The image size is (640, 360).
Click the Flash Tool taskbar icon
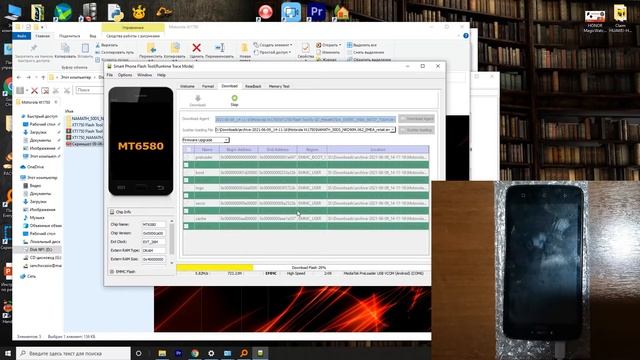point(260,353)
